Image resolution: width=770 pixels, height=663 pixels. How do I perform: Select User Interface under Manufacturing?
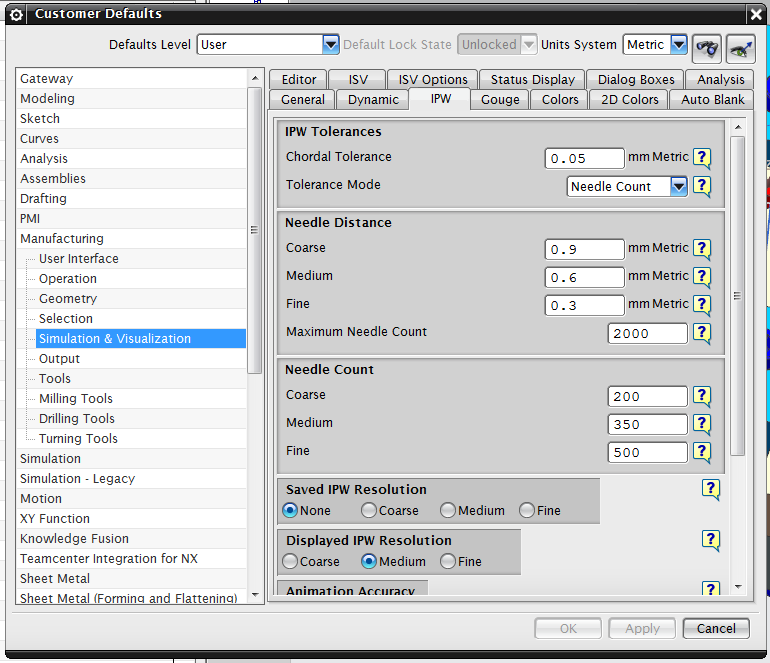(141, 259)
